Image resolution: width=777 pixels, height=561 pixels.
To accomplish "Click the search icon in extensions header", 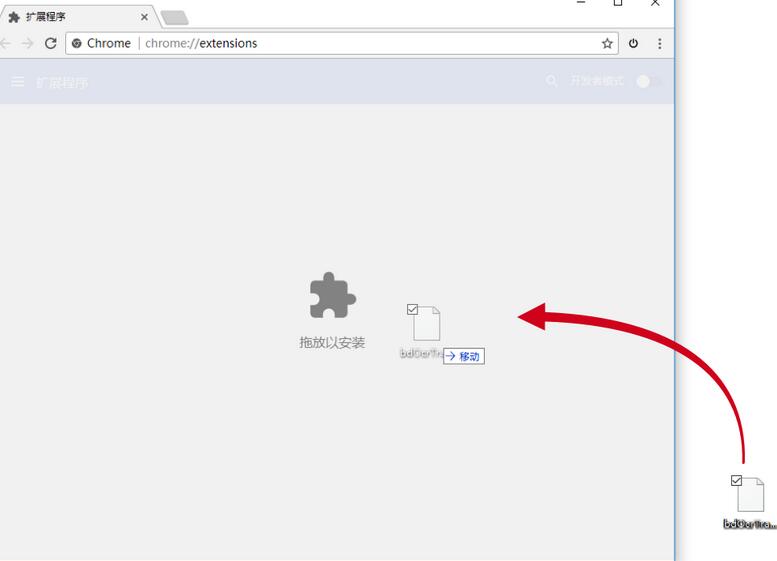I will tap(552, 81).
